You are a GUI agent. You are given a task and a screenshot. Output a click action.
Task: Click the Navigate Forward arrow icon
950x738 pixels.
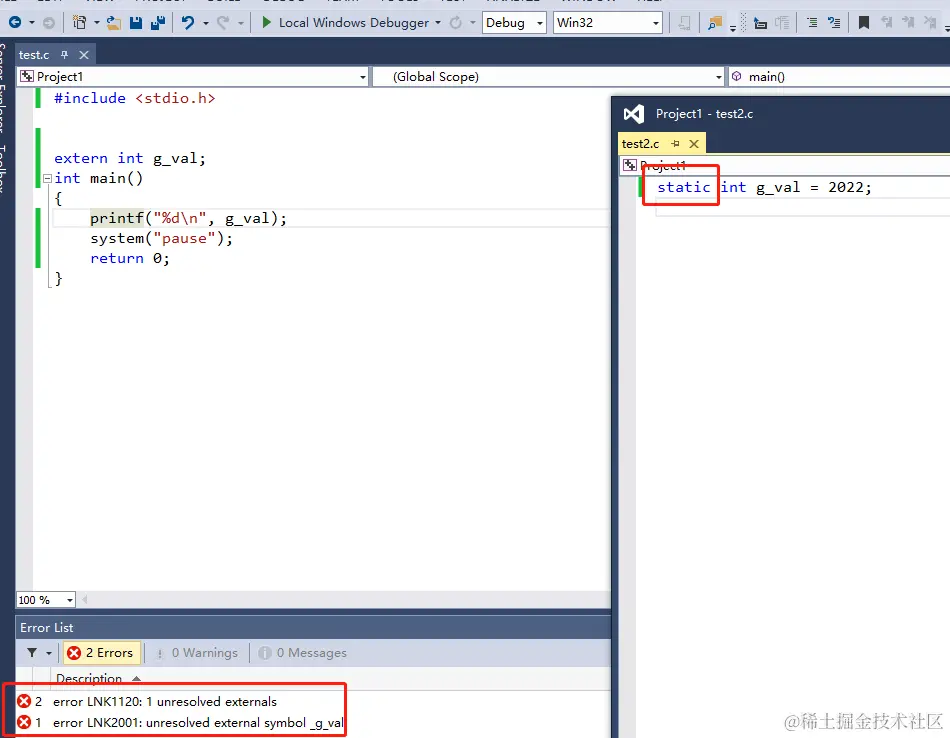pyautogui.click(x=49, y=22)
